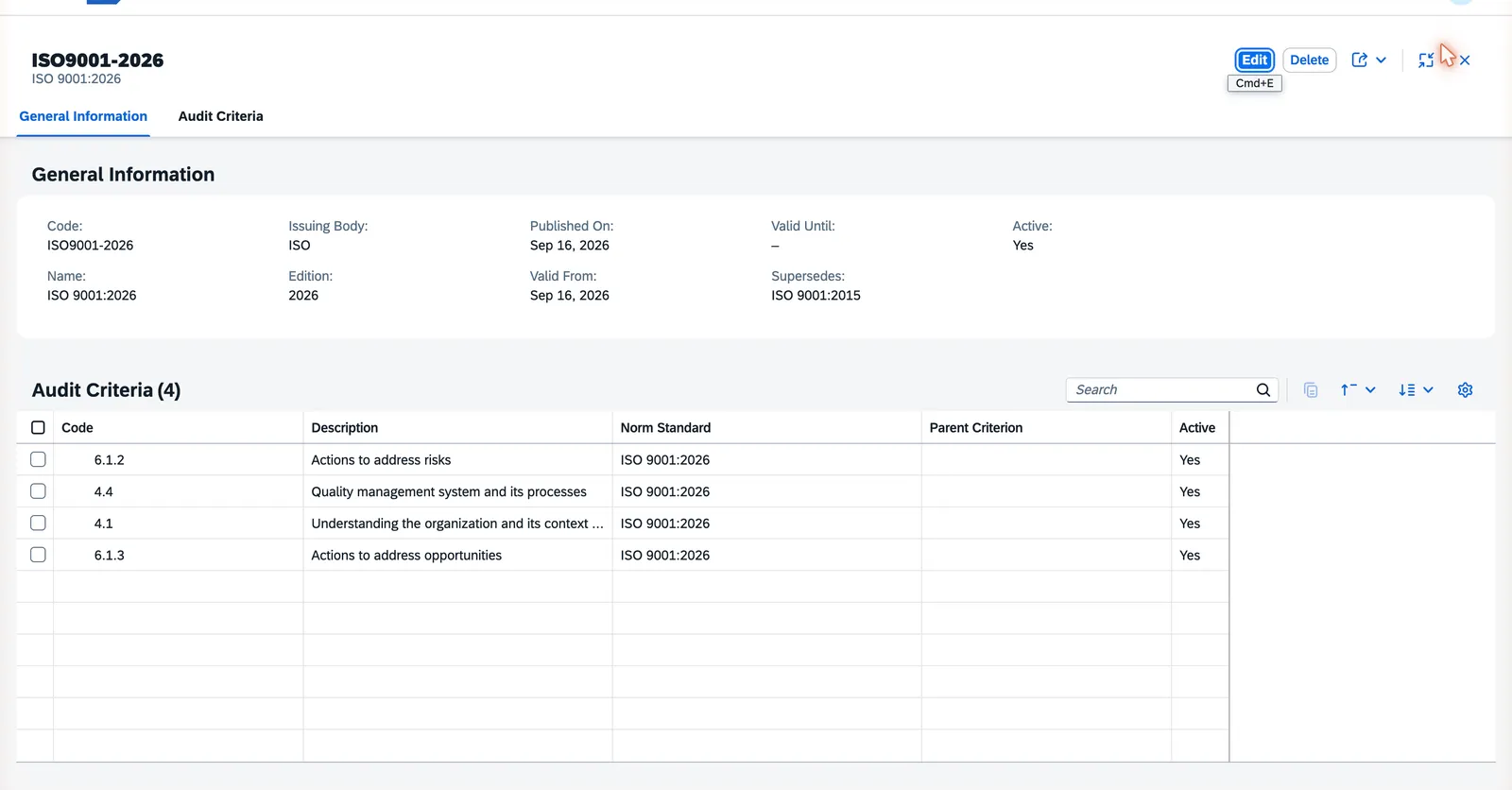Viewport: 1512px width, 790px height.
Task: Click Active 'Yes' in row 4.1
Action: [x=1190, y=524]
